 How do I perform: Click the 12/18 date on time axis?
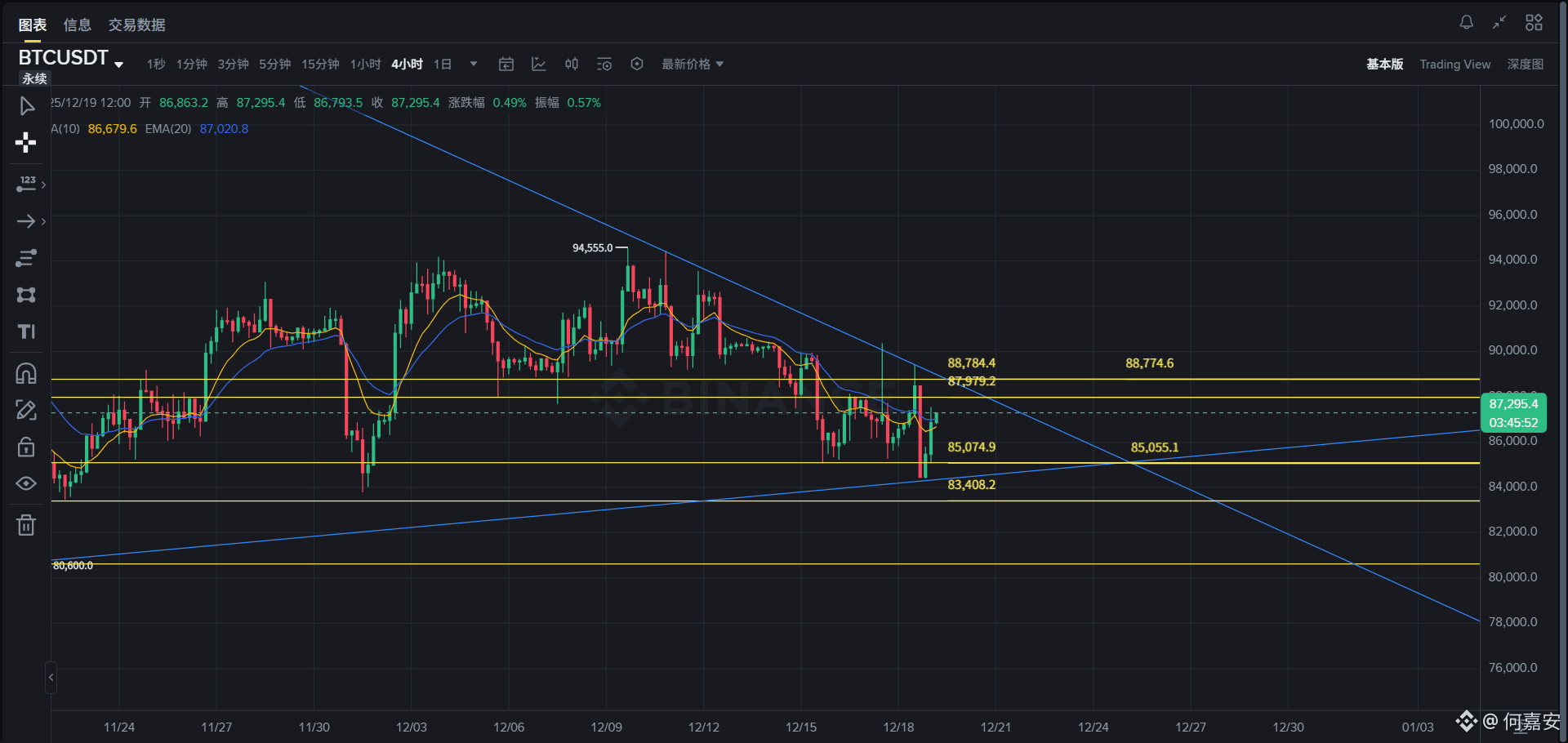[898, 727]
